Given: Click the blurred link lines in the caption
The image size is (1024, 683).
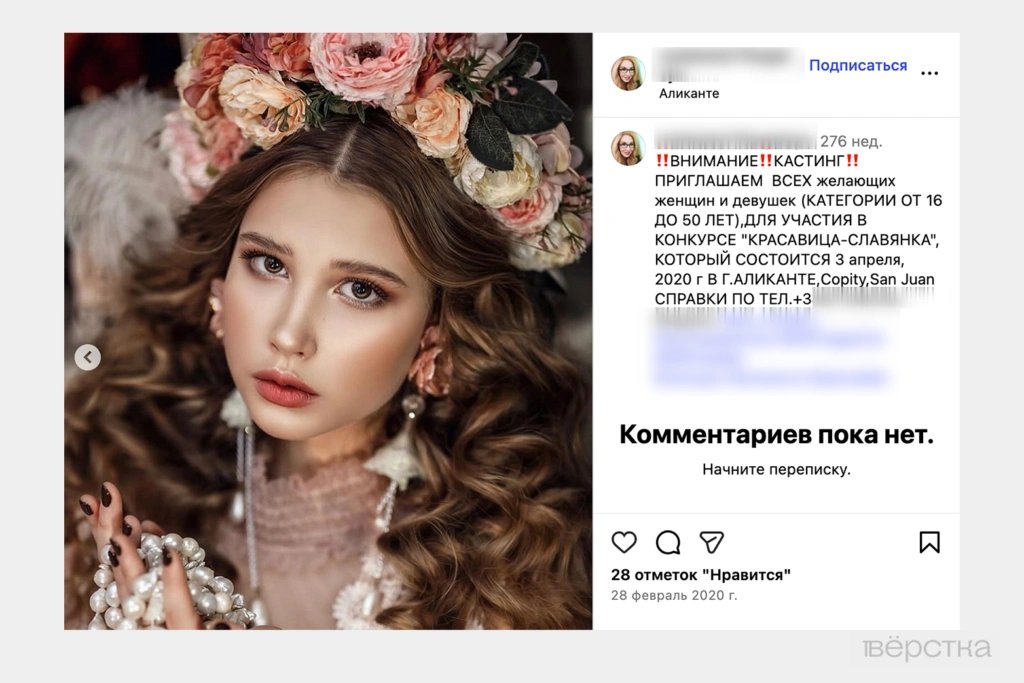Looking at the screenshot, I should click(769, 350).
